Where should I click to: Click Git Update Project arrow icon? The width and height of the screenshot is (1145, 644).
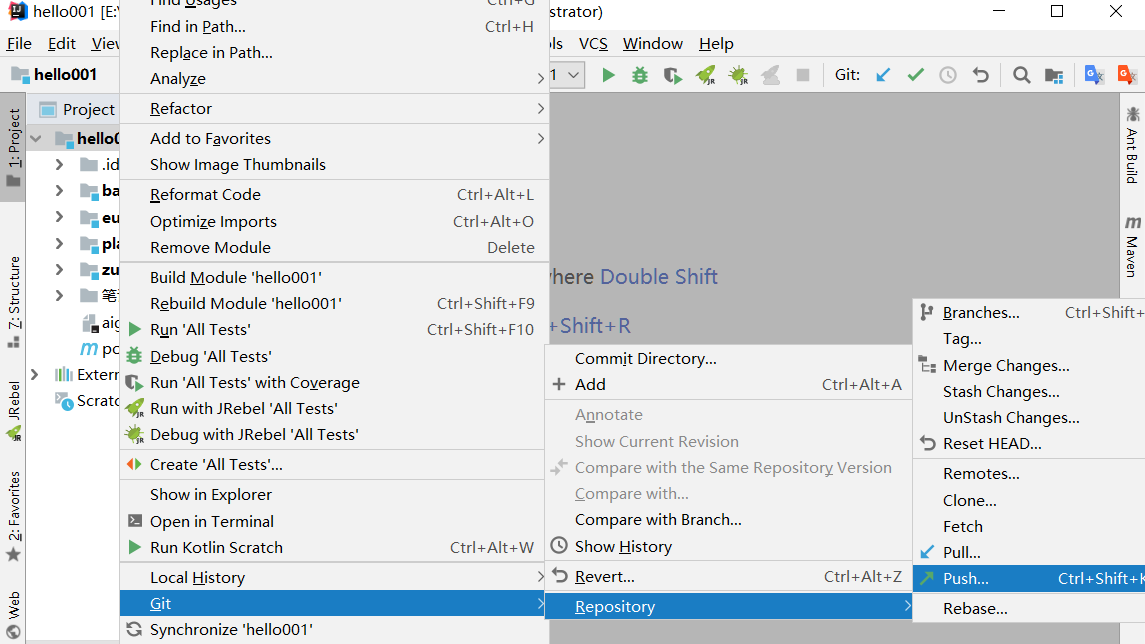click(x=883, y=75)
